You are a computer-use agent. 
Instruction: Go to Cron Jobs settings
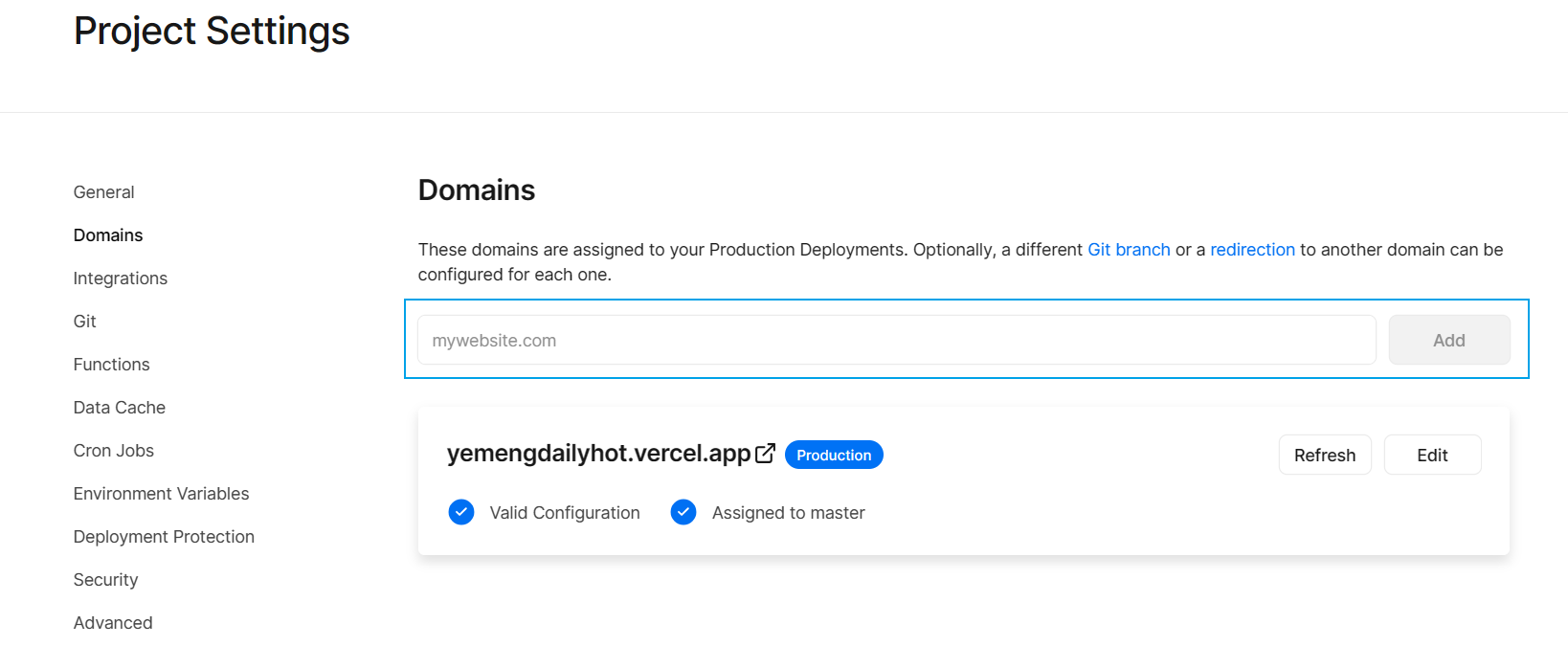click(114, 451)
